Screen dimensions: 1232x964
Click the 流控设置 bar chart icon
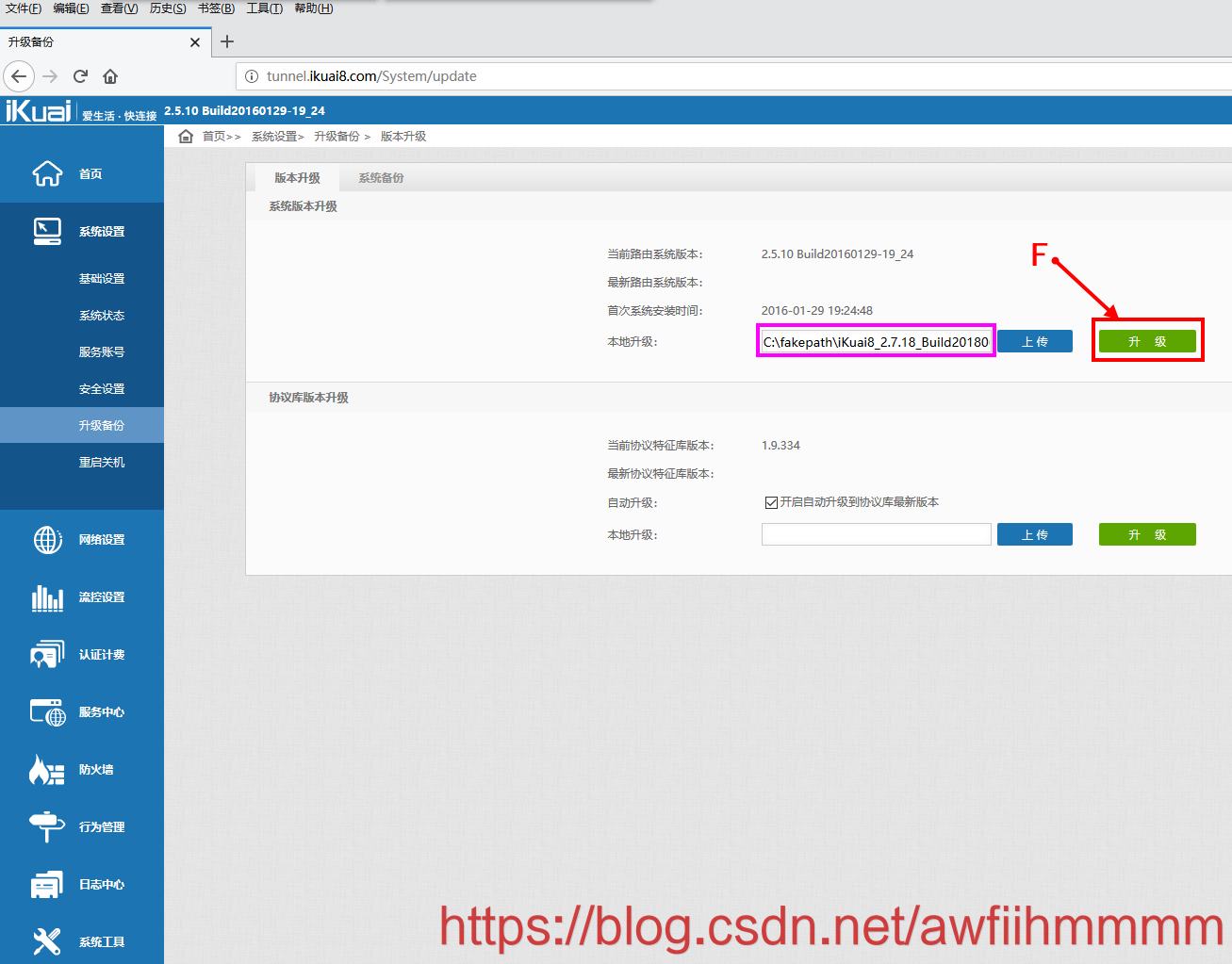(x=47, y=596)
